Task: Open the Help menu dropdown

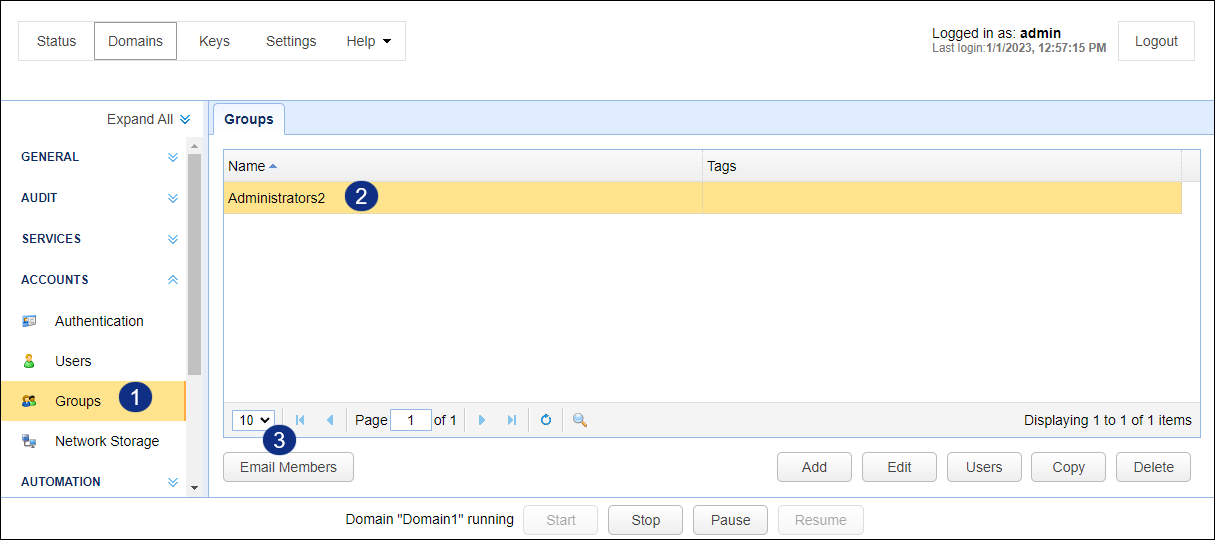Action: point(369,41)
